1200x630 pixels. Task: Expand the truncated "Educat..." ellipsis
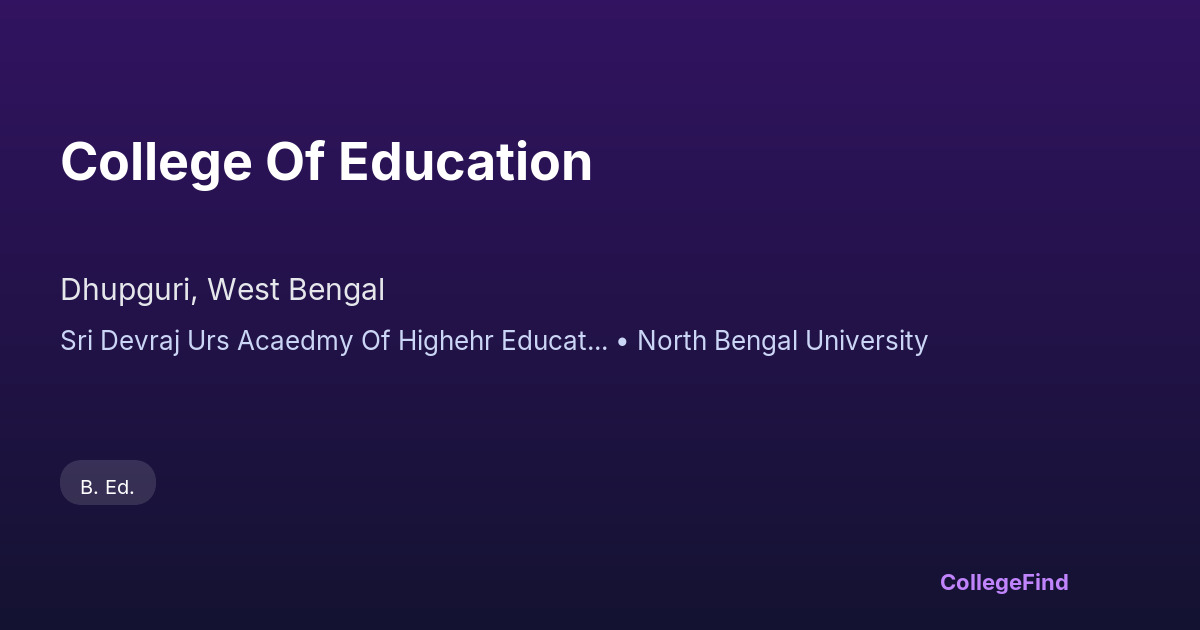(597, 342)
